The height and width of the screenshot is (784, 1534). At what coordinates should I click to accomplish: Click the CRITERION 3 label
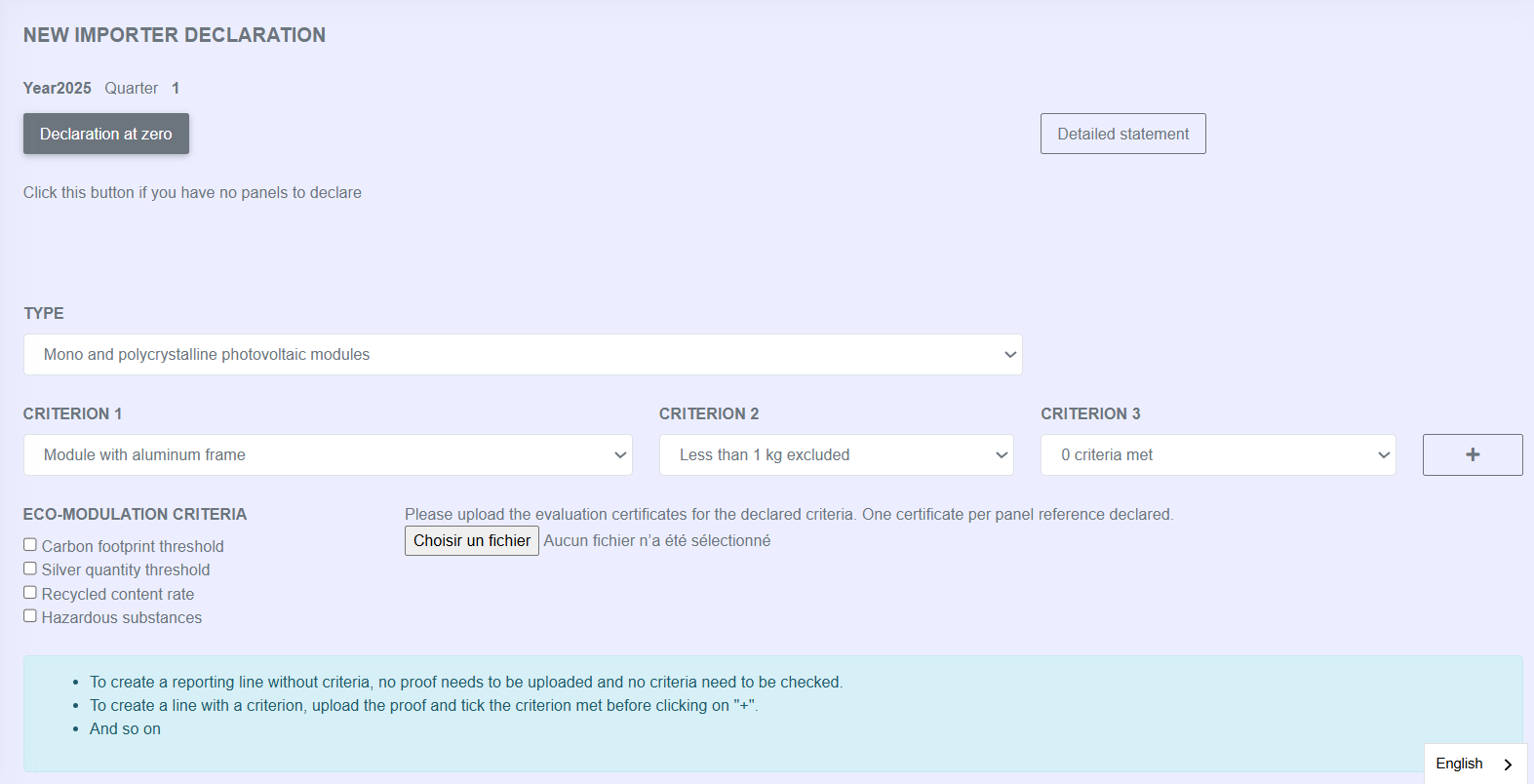[x=1090, y=413]
